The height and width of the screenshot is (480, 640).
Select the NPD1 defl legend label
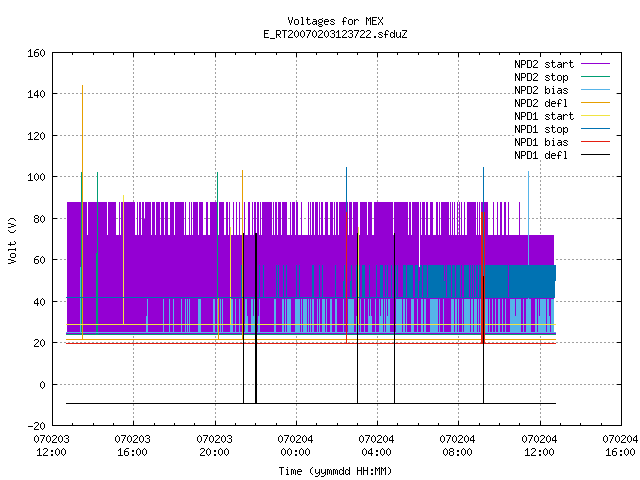coord(541,155)
